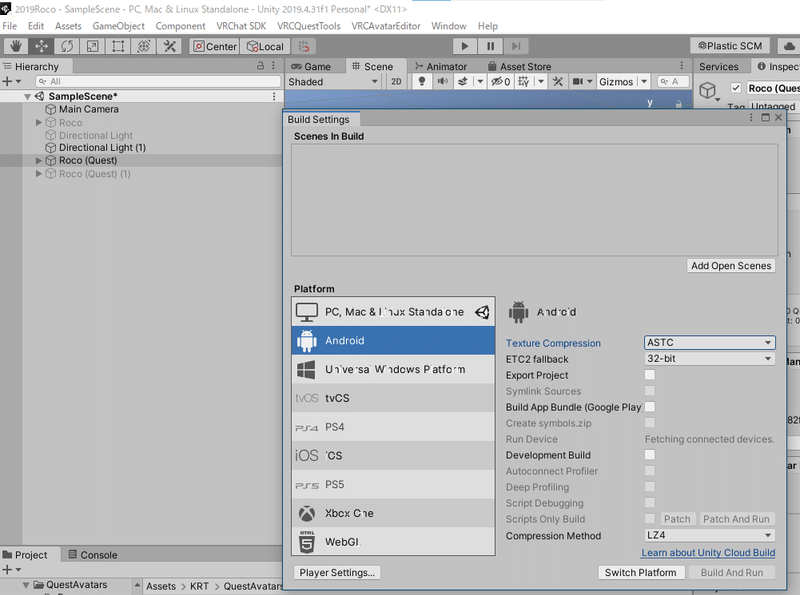Viewport: 800px width, 595px height.
Task: Select the Scale tool
Action: point(92,46)
